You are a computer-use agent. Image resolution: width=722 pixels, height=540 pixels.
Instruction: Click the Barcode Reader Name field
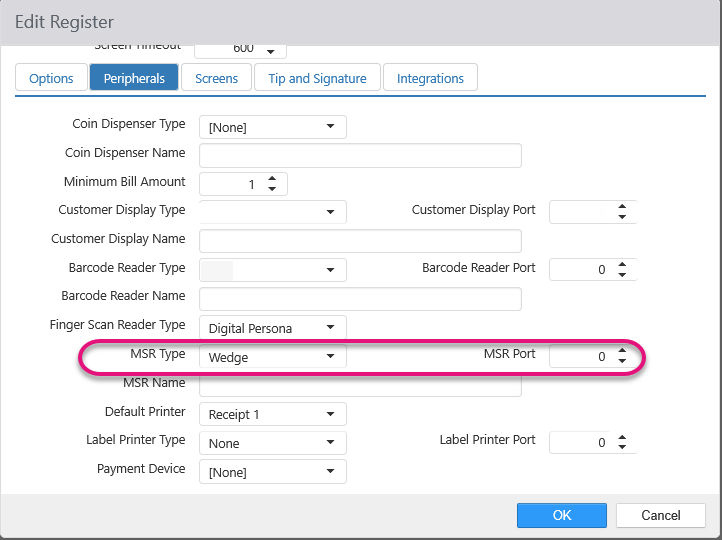coord(360,299)
